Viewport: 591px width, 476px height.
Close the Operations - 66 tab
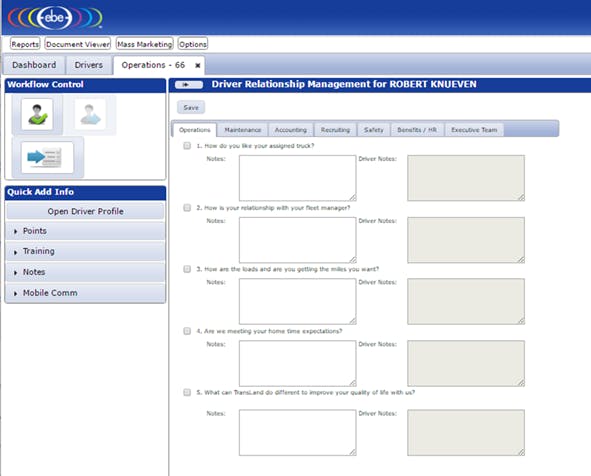point(198,66)
